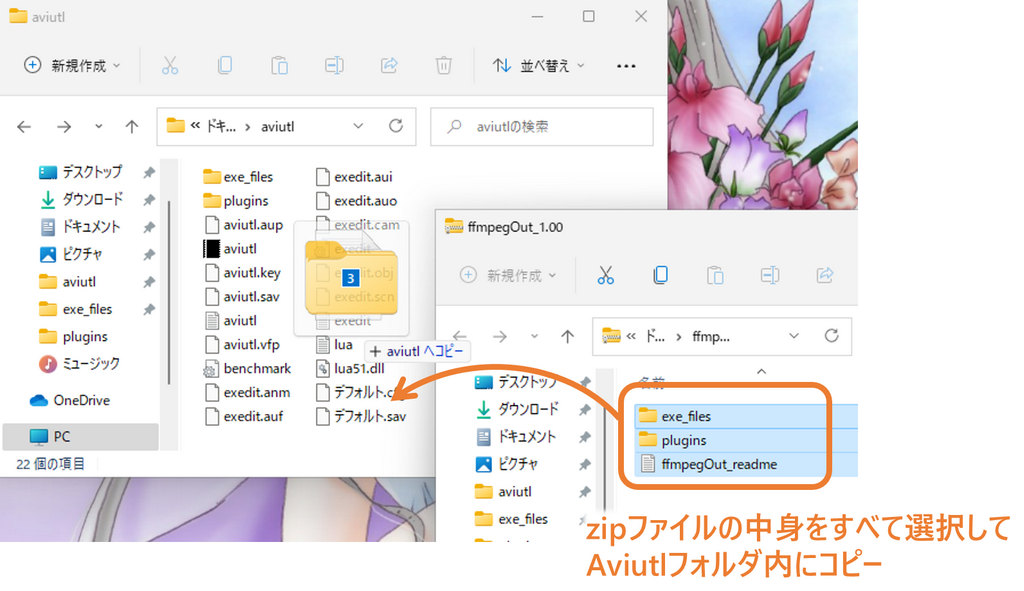The width and height of the screenshot is (1024, 591).
Task: Select plugins folder in aviutl file list
Action: coord(236,200)
